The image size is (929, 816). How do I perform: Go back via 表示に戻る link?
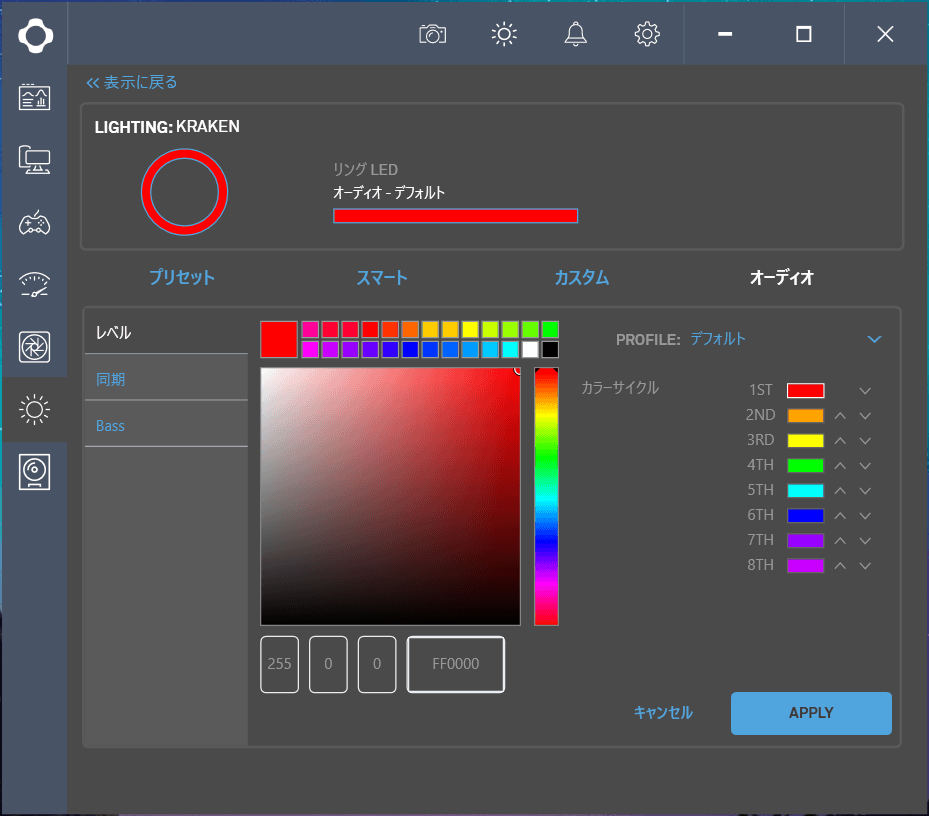132,82
